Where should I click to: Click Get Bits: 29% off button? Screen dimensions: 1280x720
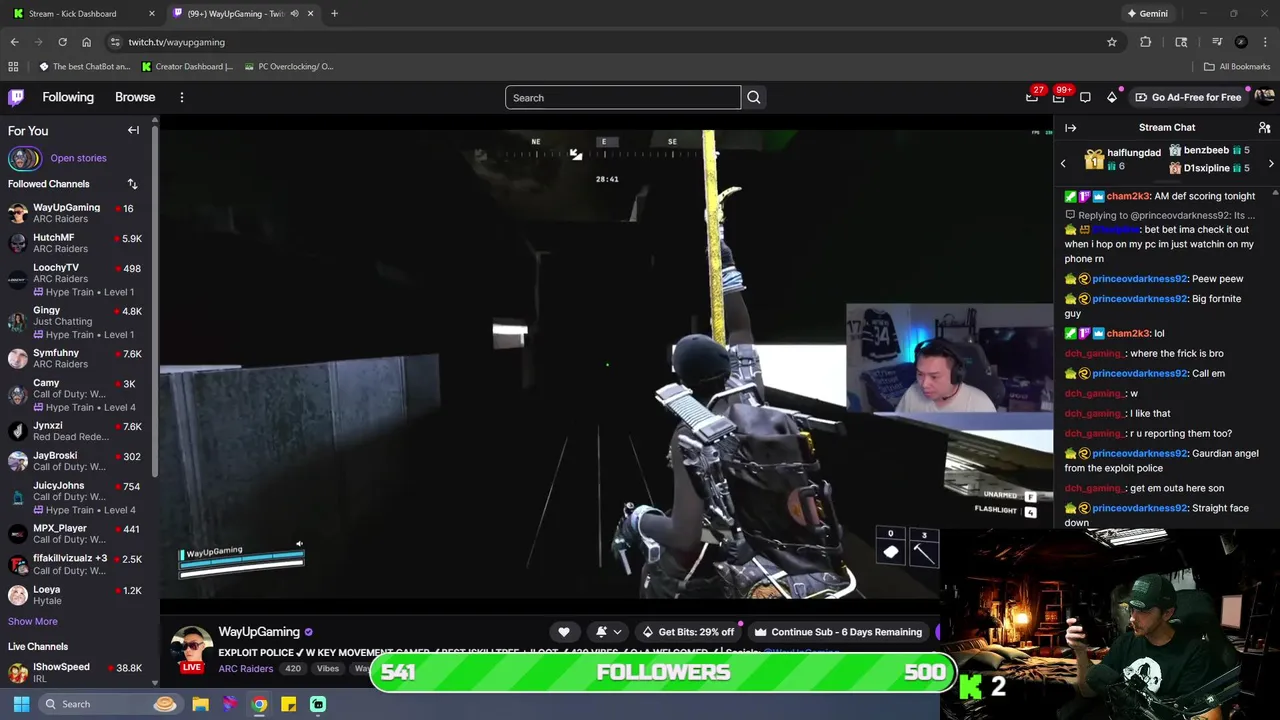point(687,632)
